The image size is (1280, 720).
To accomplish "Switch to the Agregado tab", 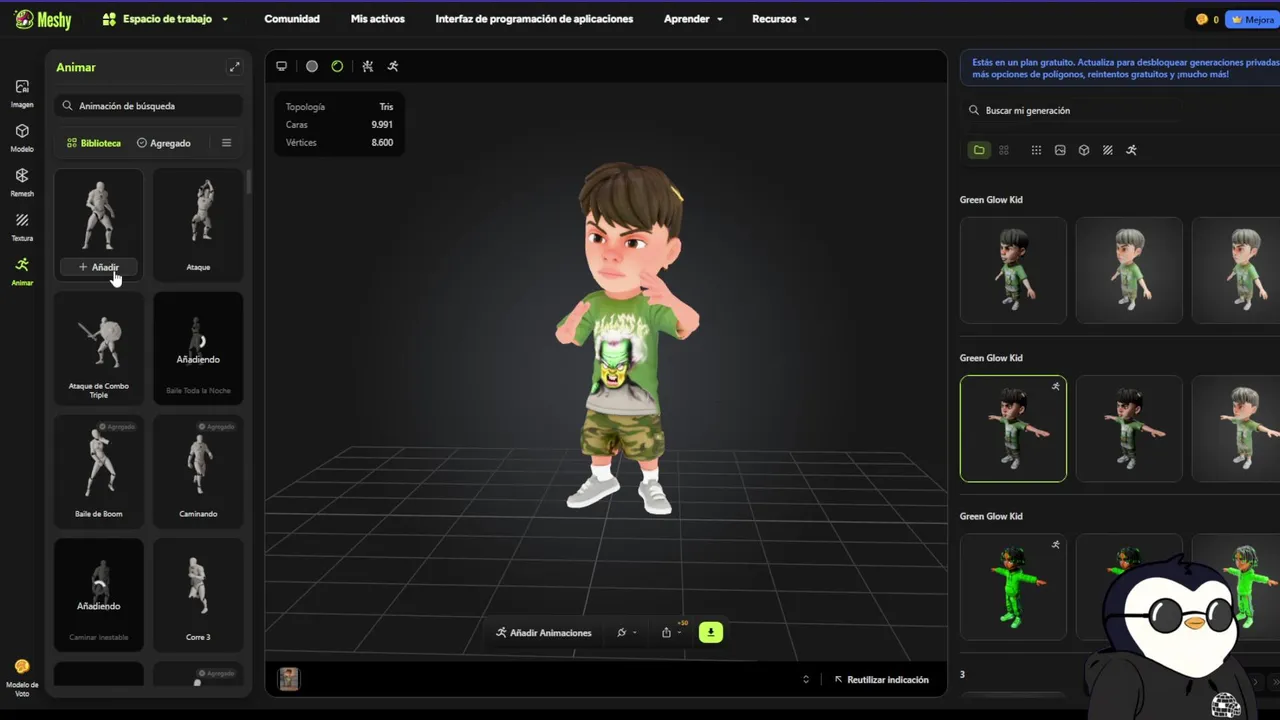I will click(x=164, y=143).
